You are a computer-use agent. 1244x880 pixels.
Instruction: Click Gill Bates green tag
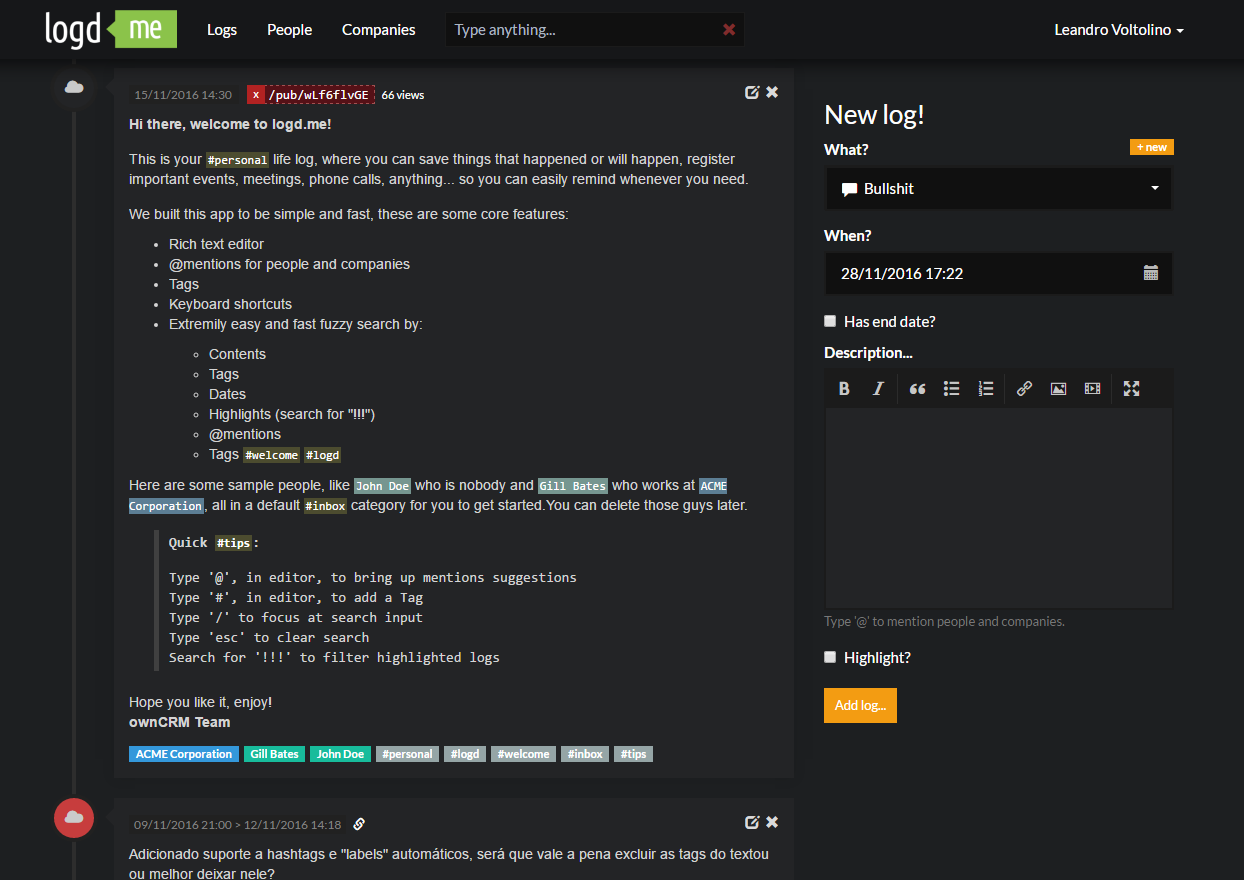275,754
